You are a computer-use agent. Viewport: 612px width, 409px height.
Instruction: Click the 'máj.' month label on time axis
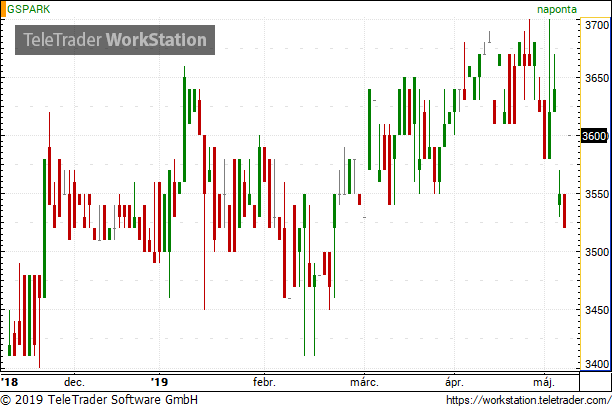coord(544,382)
